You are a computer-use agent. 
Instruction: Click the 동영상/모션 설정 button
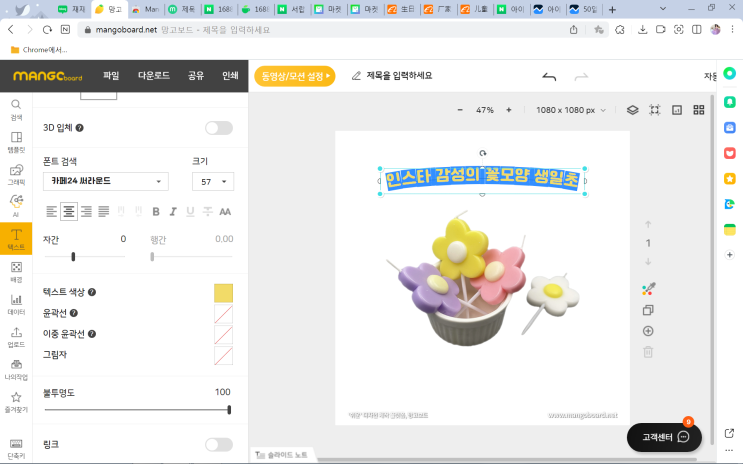pos(295,76)
